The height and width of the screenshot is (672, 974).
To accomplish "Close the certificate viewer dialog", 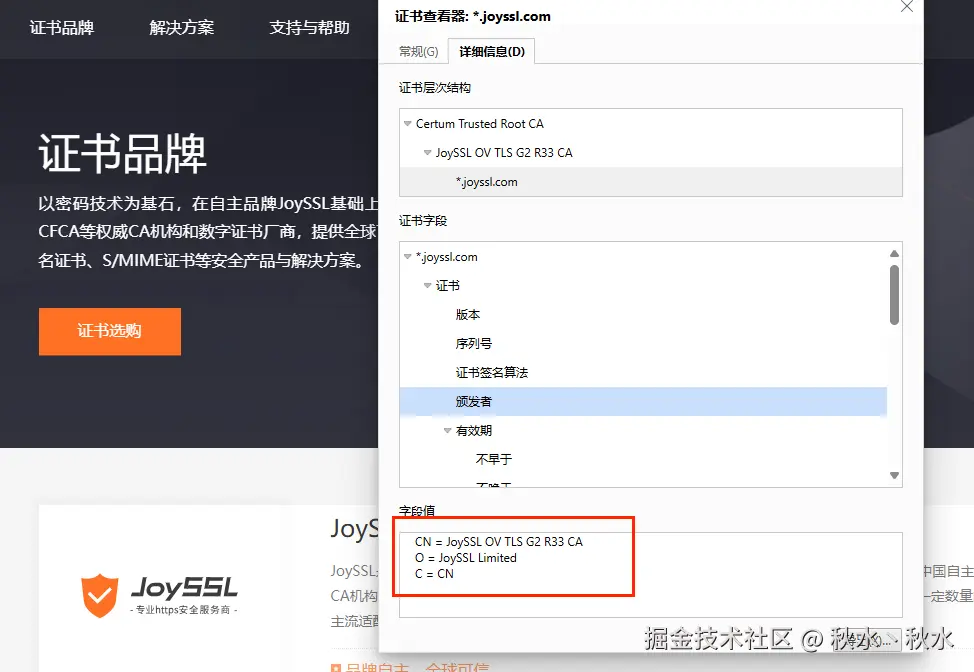I will 906,7.
